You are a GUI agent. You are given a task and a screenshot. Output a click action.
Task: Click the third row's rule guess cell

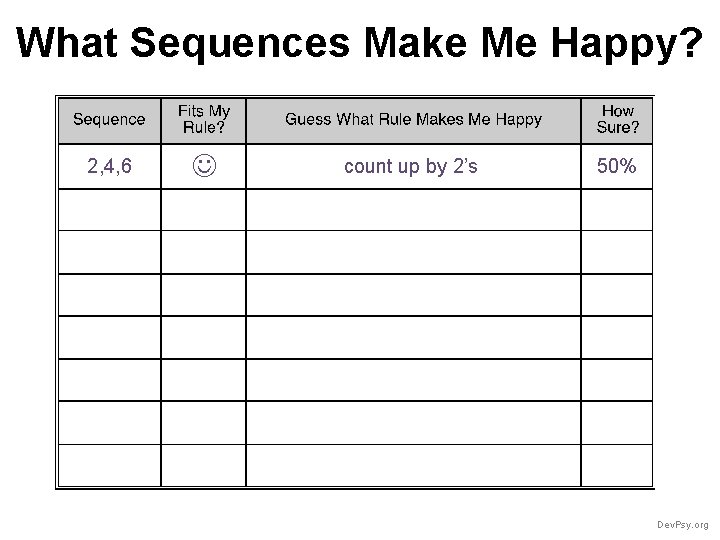click(x=413, y=253)
